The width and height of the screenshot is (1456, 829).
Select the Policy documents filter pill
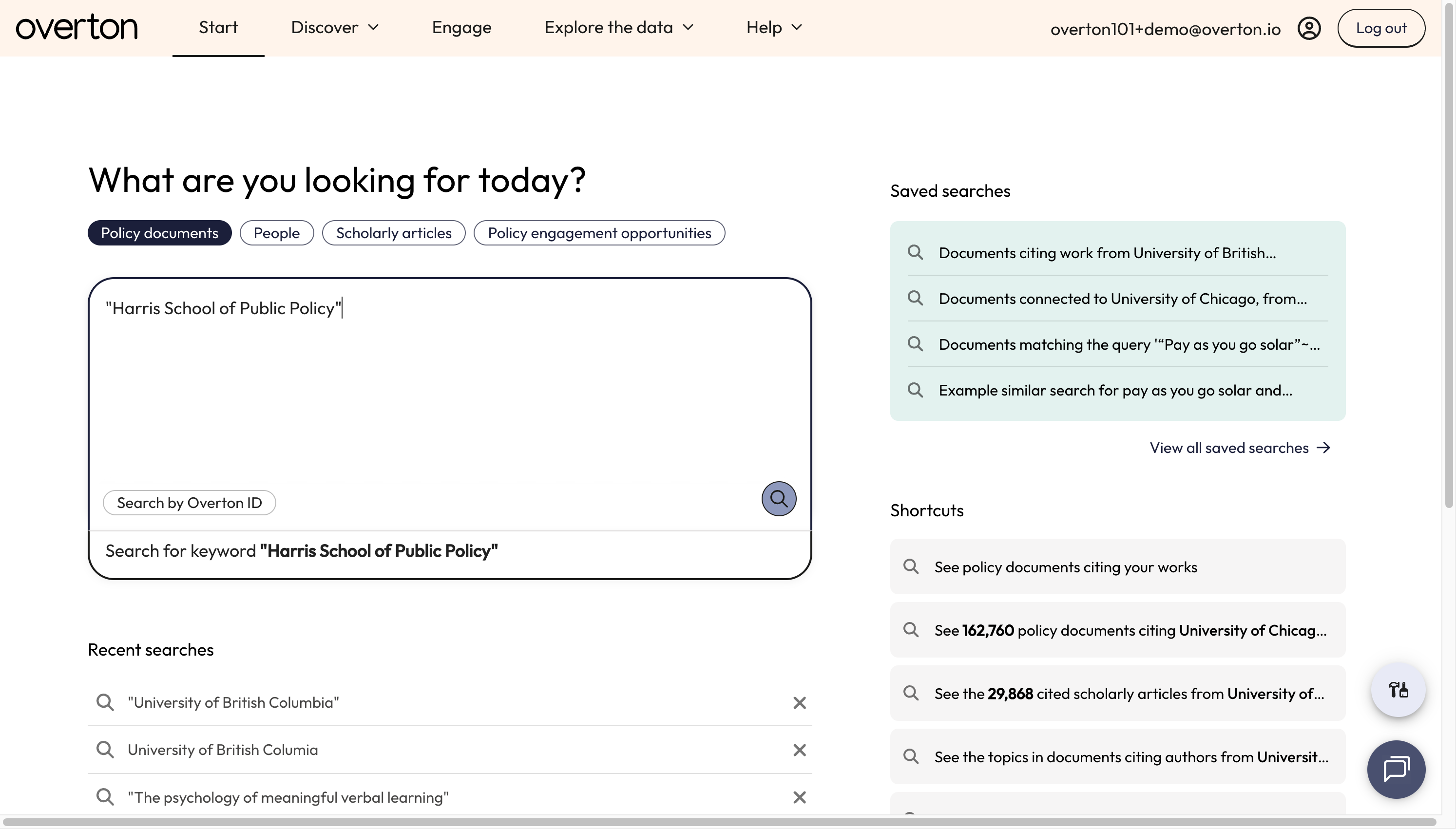[159, 233]
